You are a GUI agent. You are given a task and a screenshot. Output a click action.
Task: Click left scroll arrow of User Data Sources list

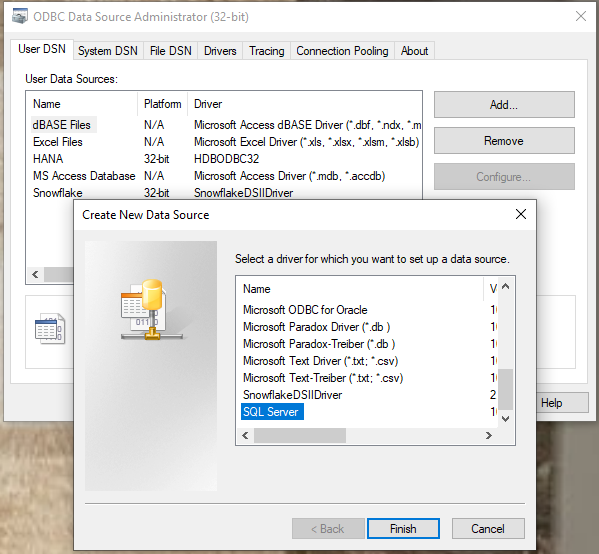click(x=36, y=275)
